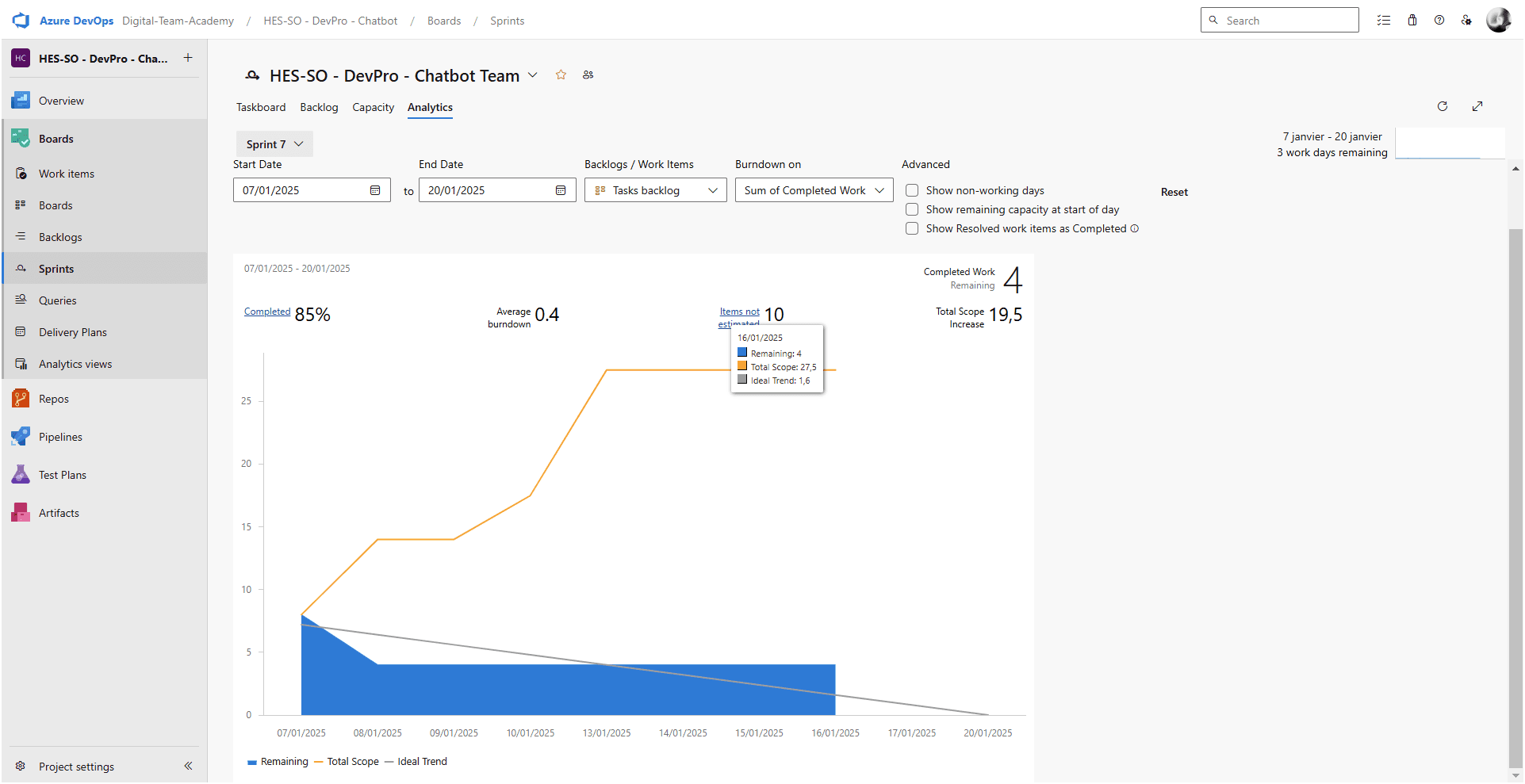Image resolution: width=1525 pixels, height=784 pixels.
Task: Open the Repos hub icon
Action: (x=21, y=399)
